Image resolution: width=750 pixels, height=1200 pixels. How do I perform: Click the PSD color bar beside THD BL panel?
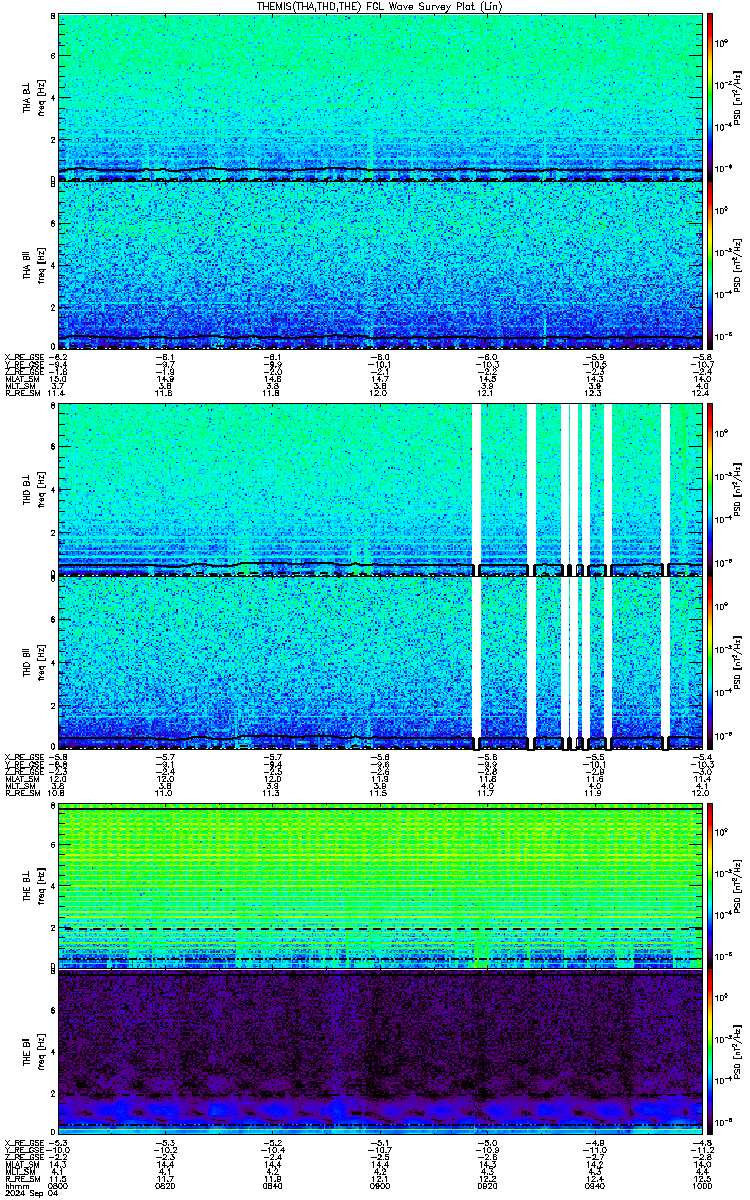pos(710,491)
